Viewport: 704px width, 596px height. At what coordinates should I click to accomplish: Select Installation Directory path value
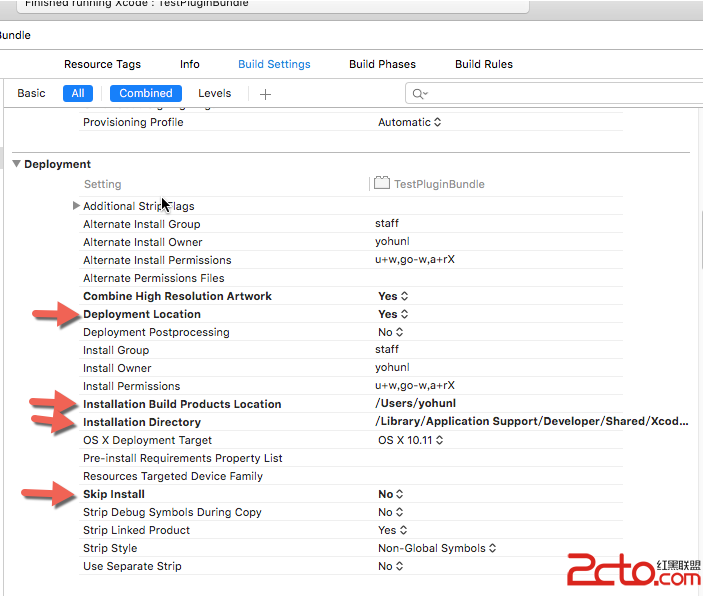(x=531, y=422)
